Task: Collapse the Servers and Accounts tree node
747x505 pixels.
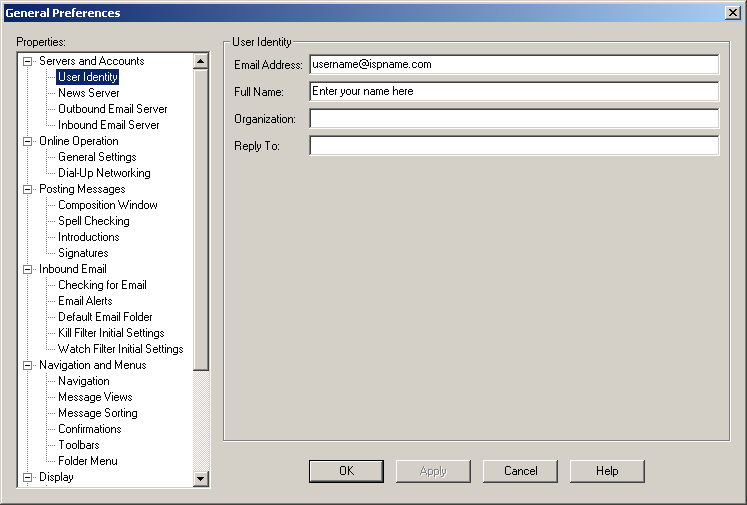Action: pos(28,61)
